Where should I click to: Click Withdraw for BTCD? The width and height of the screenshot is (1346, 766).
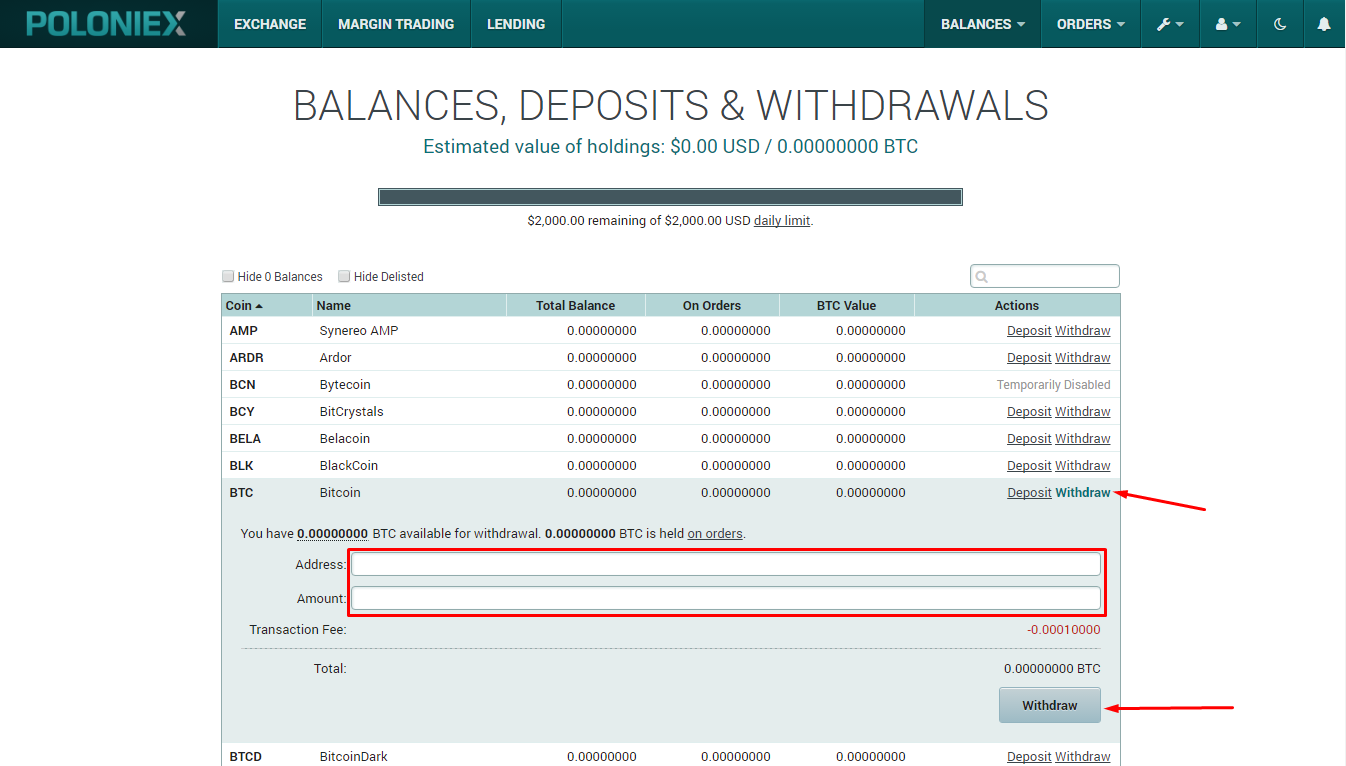1083,757
